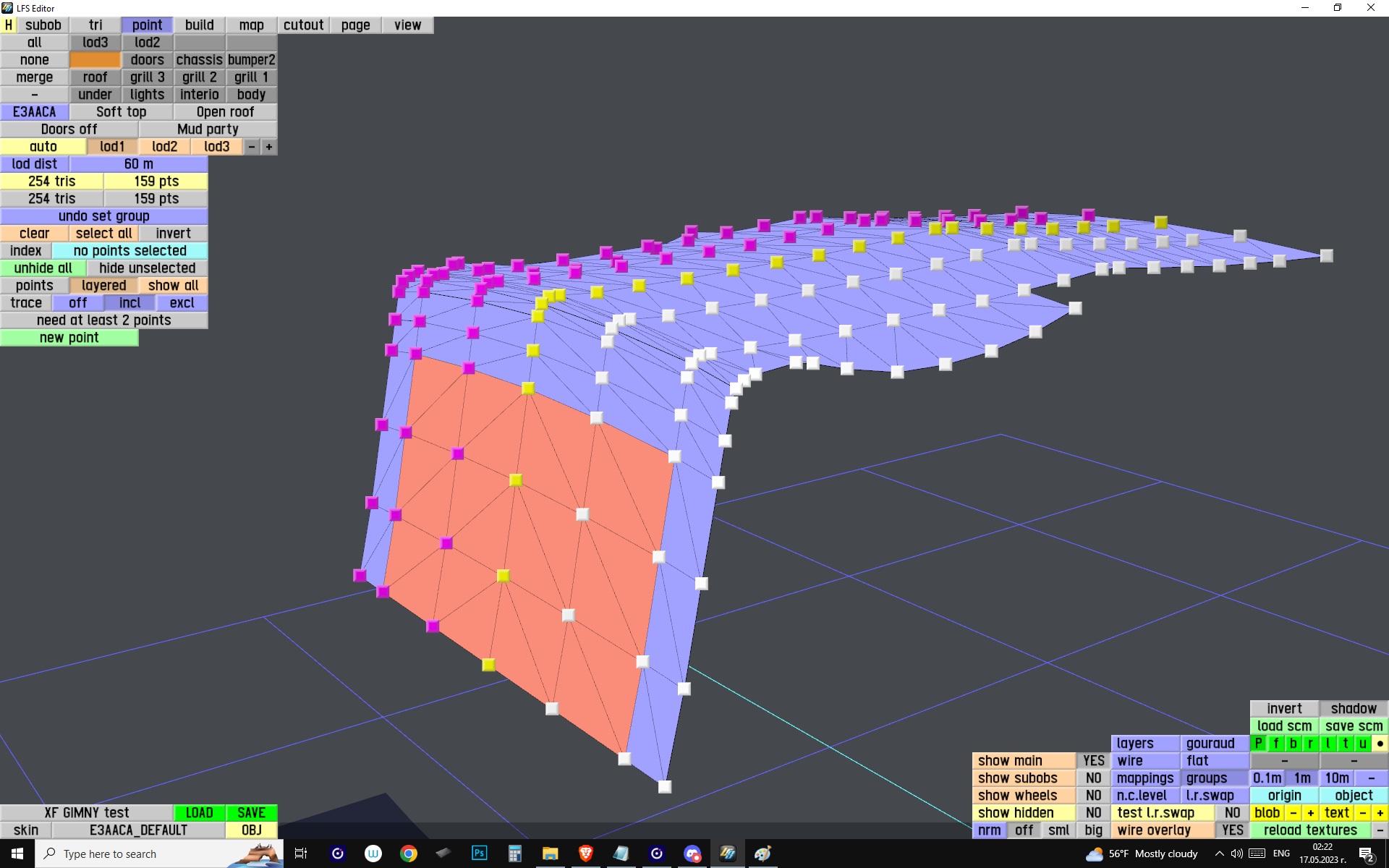Decrease text size with minus button
This screenshot has height=868, width=1389.
pyautogui.click(x=1362, y=812)
